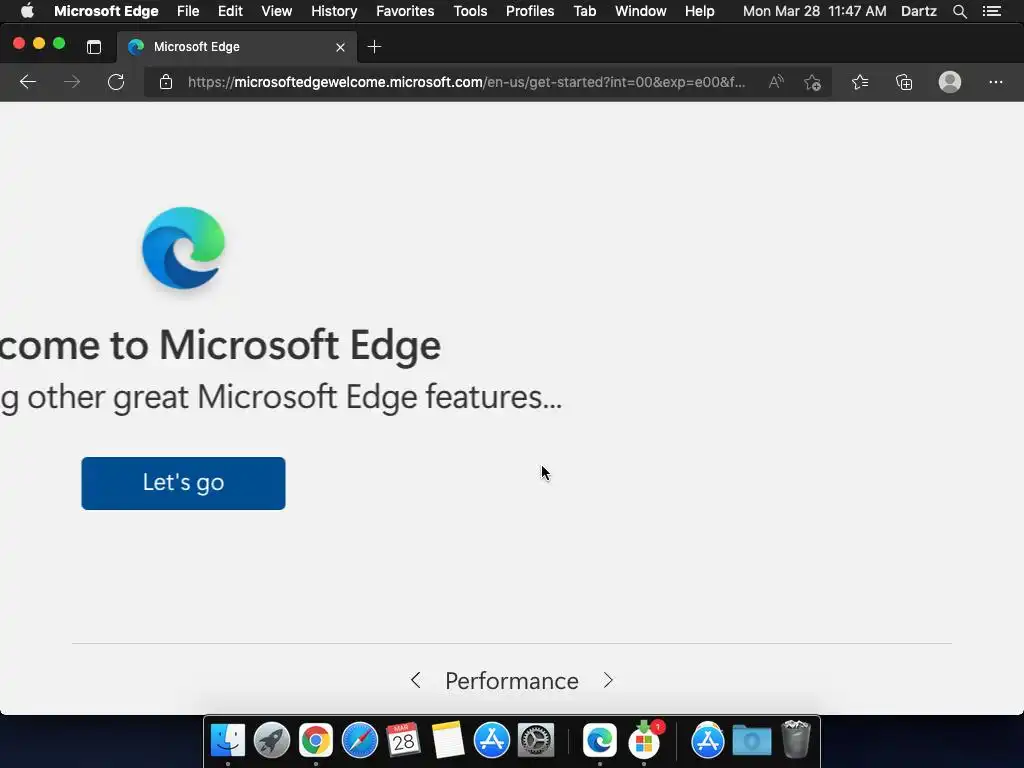
Task: Open the Apple menu
Action: coord(27,11)
